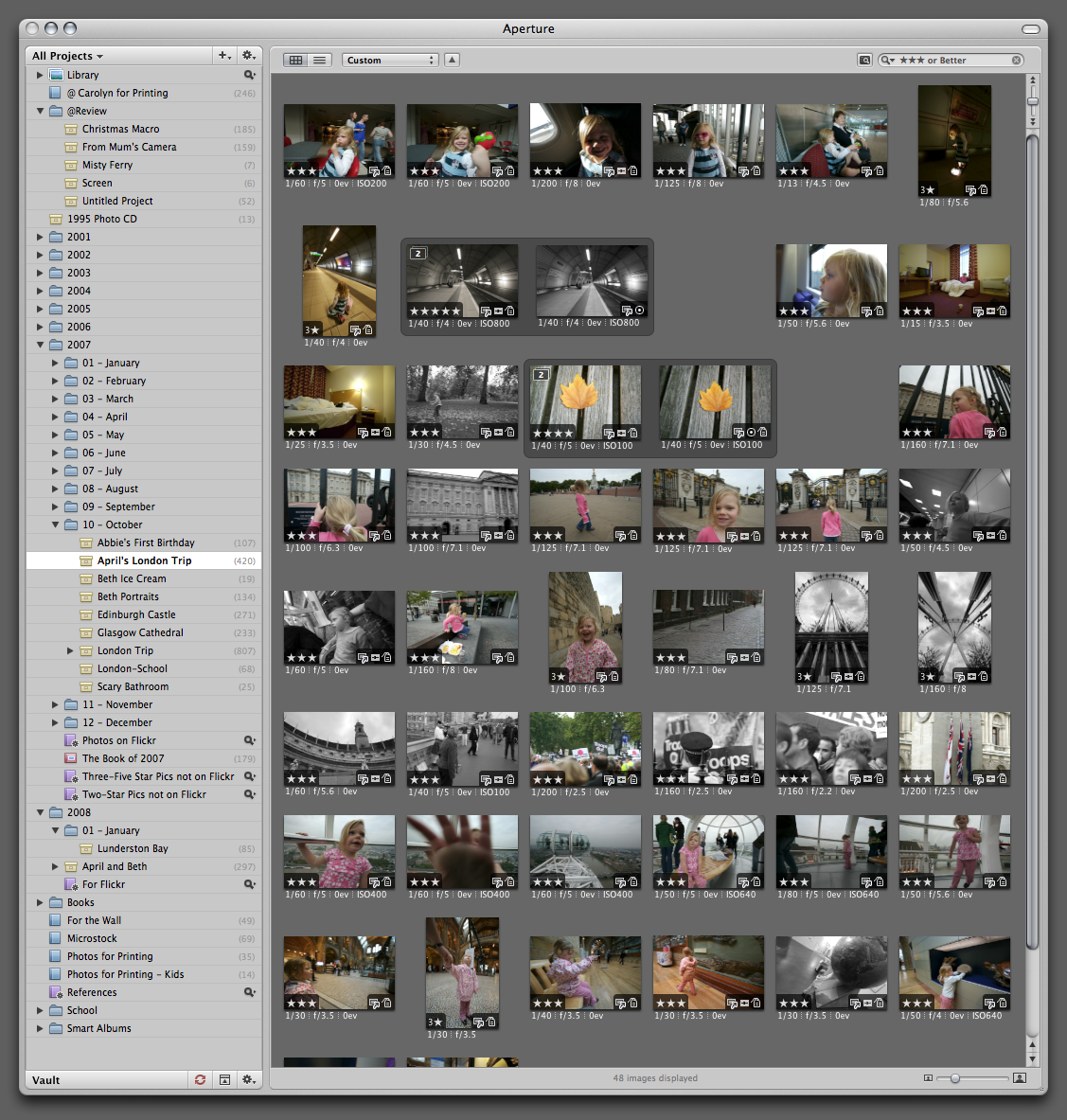The width and height of the screenshot is (1067, 1120).
Task: Select the Edinburgh Castle project
Action: click(x=144, y=614)
